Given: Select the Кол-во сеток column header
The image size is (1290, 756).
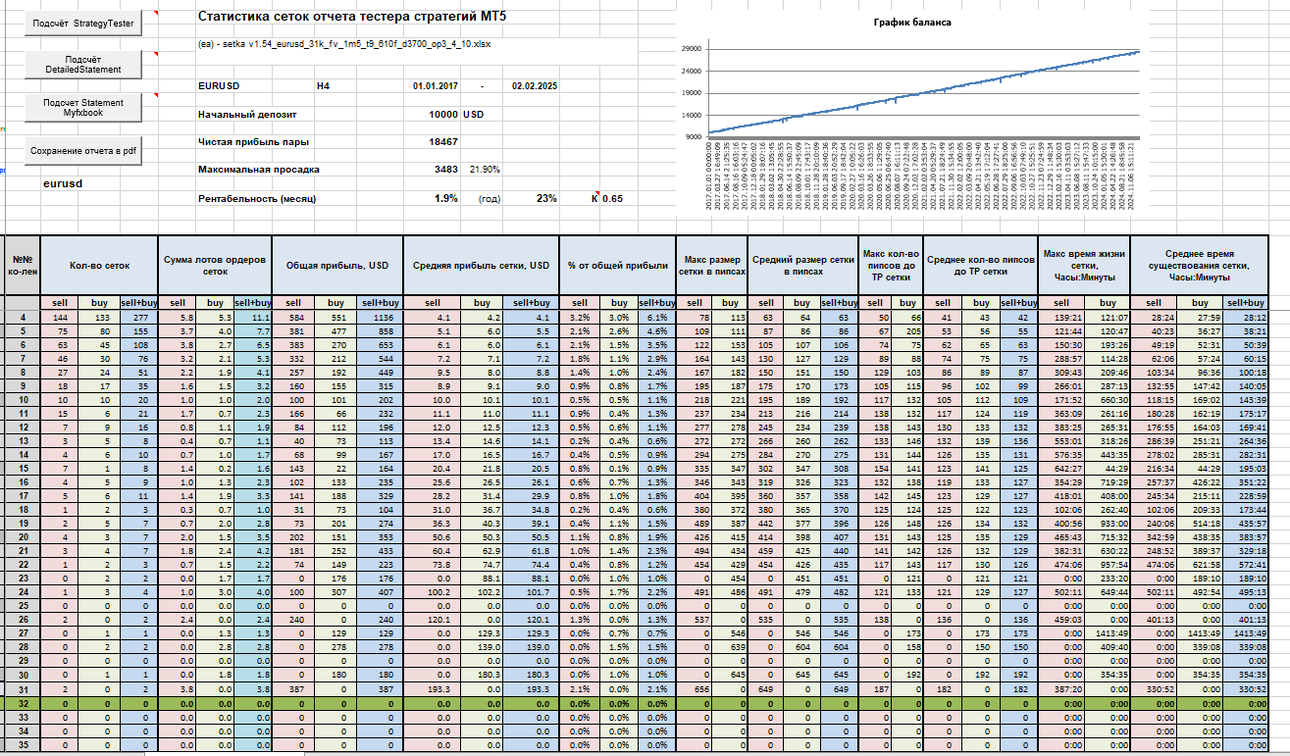Looking at the screenshot, I should [99, 266].
